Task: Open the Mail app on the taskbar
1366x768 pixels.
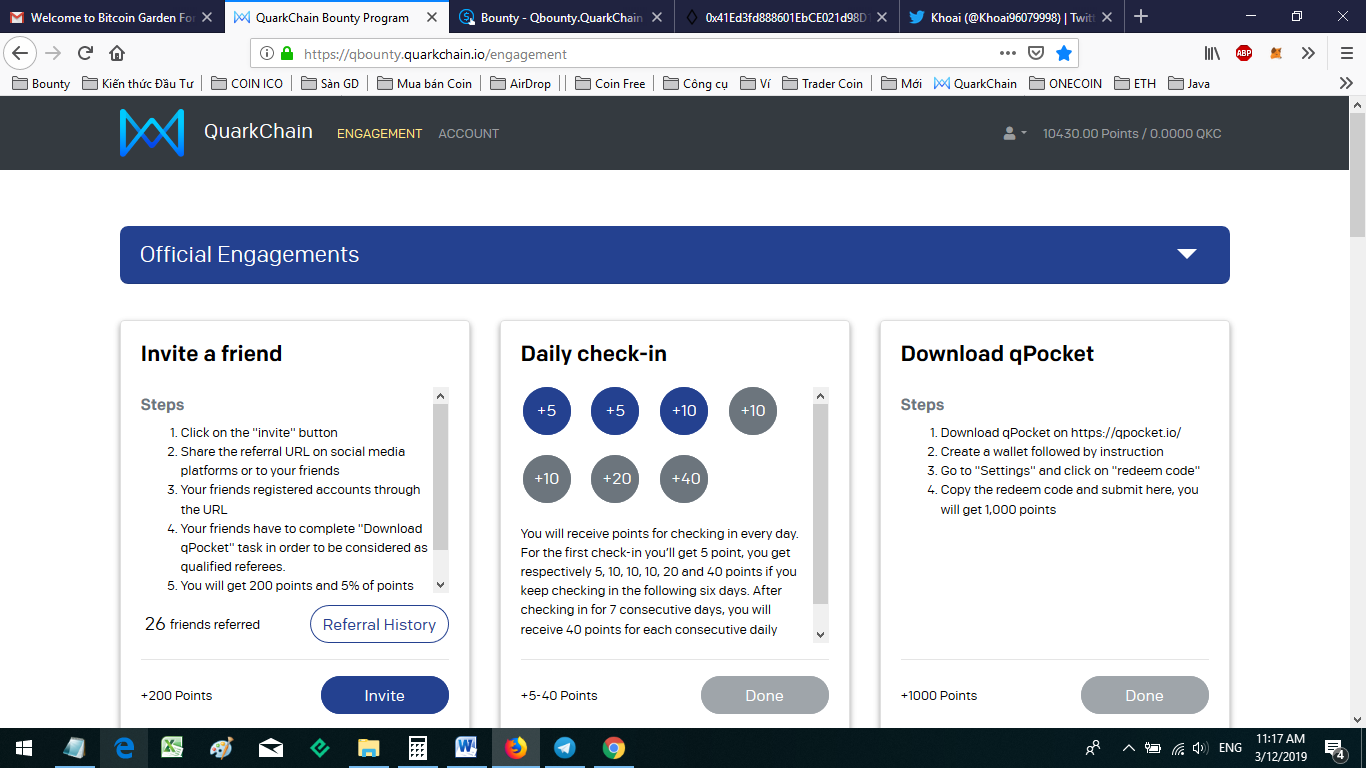Action: tap(271, 748)
